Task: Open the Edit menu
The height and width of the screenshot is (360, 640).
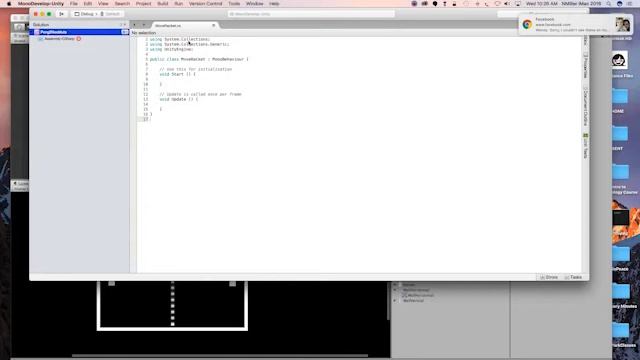Action: point(88,4)
